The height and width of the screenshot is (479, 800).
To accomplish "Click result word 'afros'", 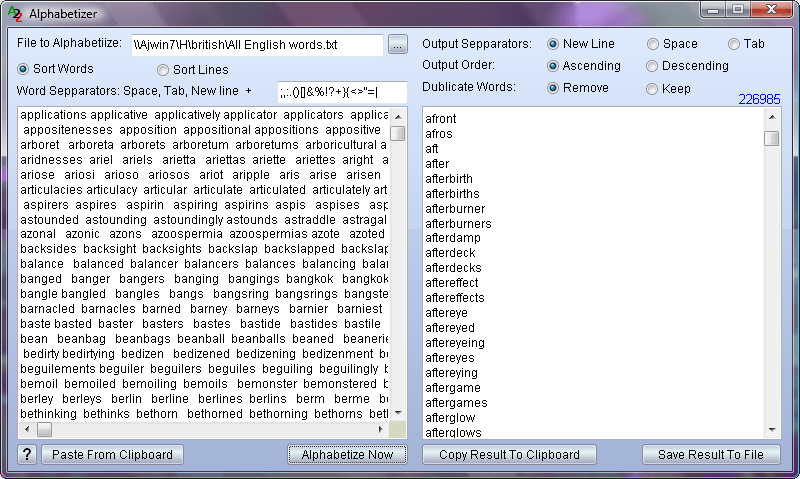I will (x=439, y=134).
